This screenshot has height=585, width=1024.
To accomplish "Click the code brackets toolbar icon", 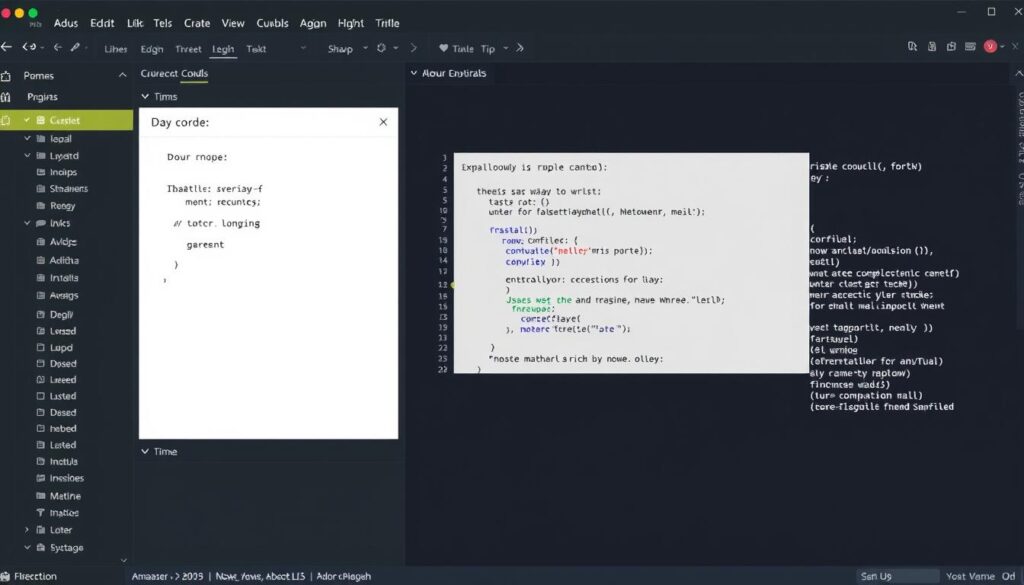I will pos(29,47).
